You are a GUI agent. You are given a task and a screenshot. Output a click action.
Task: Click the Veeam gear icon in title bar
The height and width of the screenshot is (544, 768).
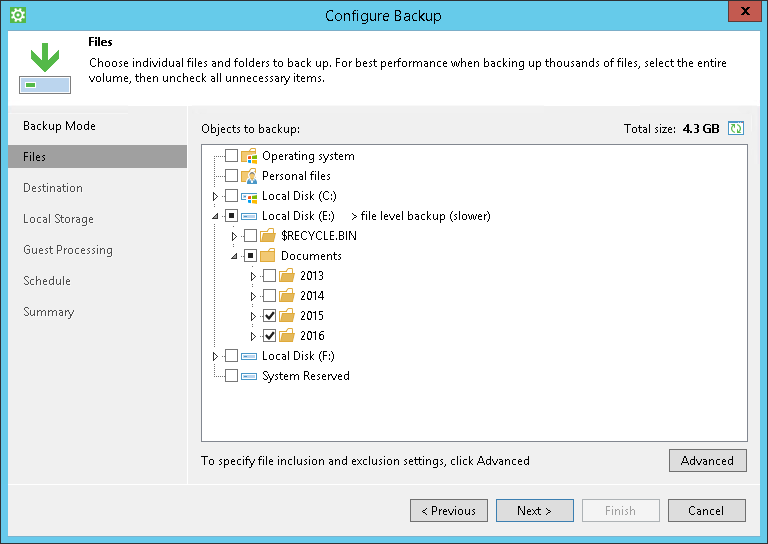coord(17,15)
